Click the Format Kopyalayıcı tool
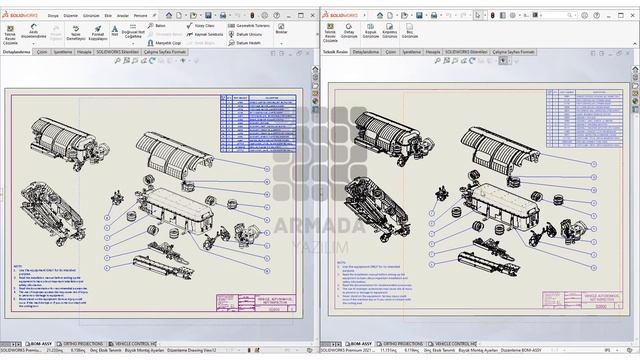The image size is (640, 360). click(x=98, y=33)
